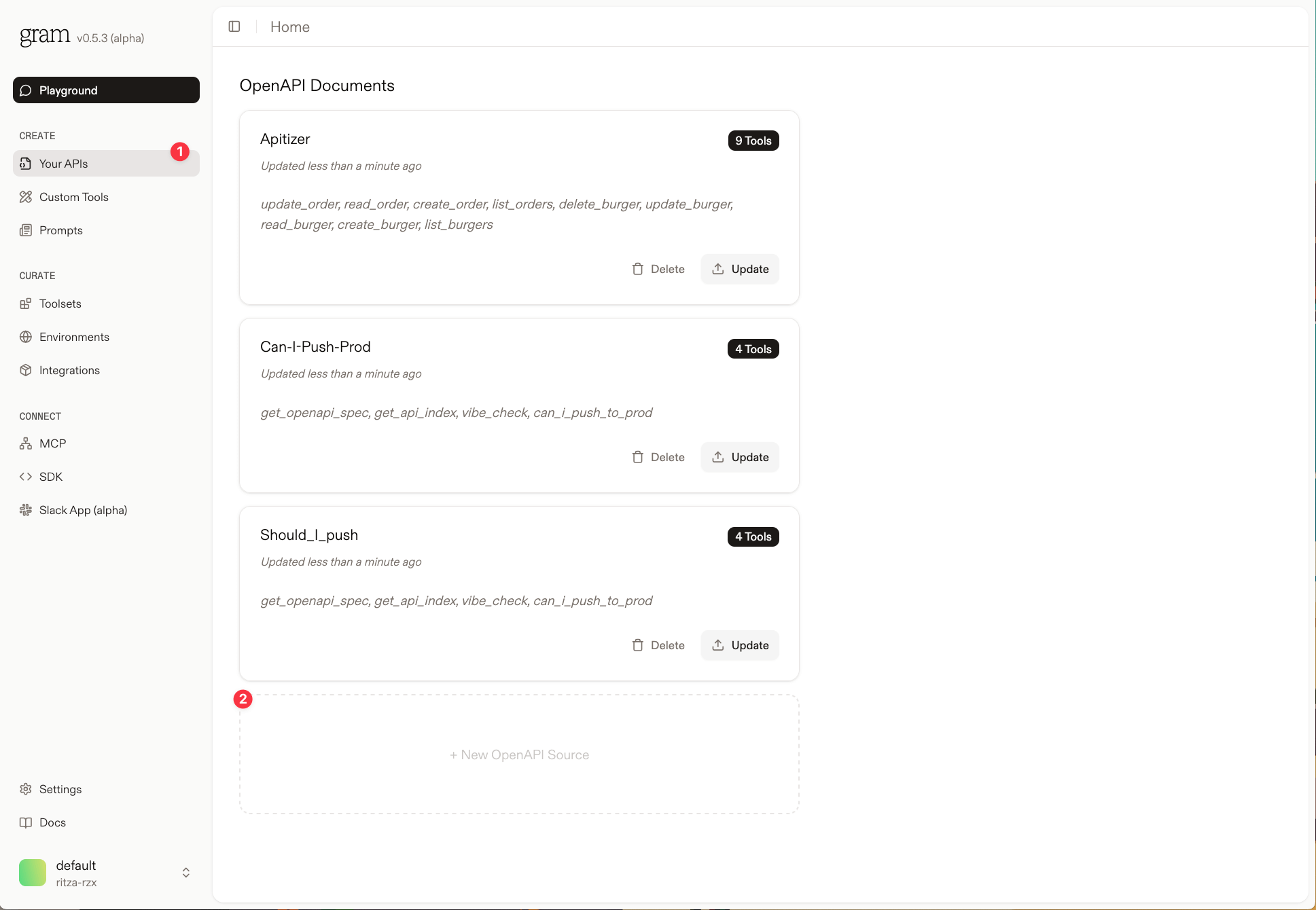The image size is (1316, 910).
Task: Click the v0.5.3 (alpha) version label
Action: pos(111,38)
